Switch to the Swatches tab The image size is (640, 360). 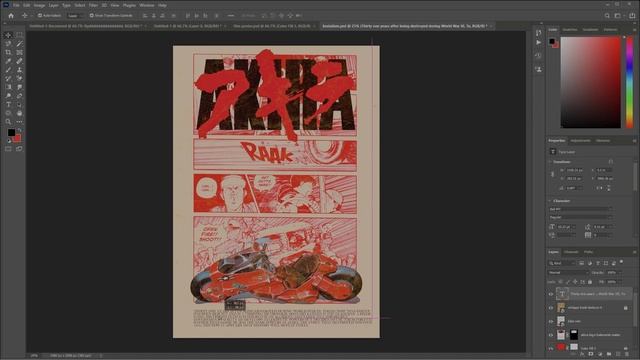[570, 30]
